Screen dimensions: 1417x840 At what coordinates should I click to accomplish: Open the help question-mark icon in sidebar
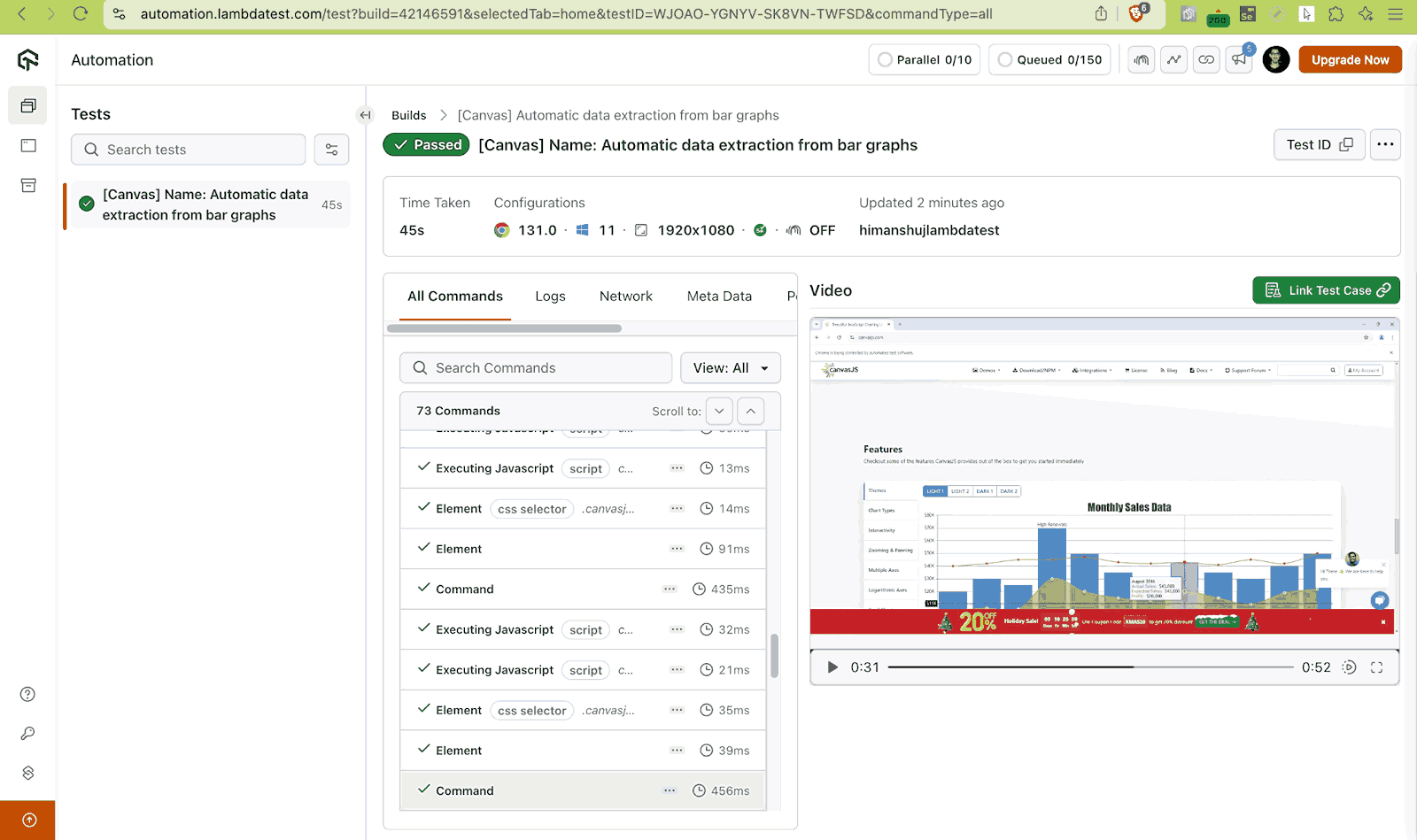pyautogui.click(x=27, y=694)
